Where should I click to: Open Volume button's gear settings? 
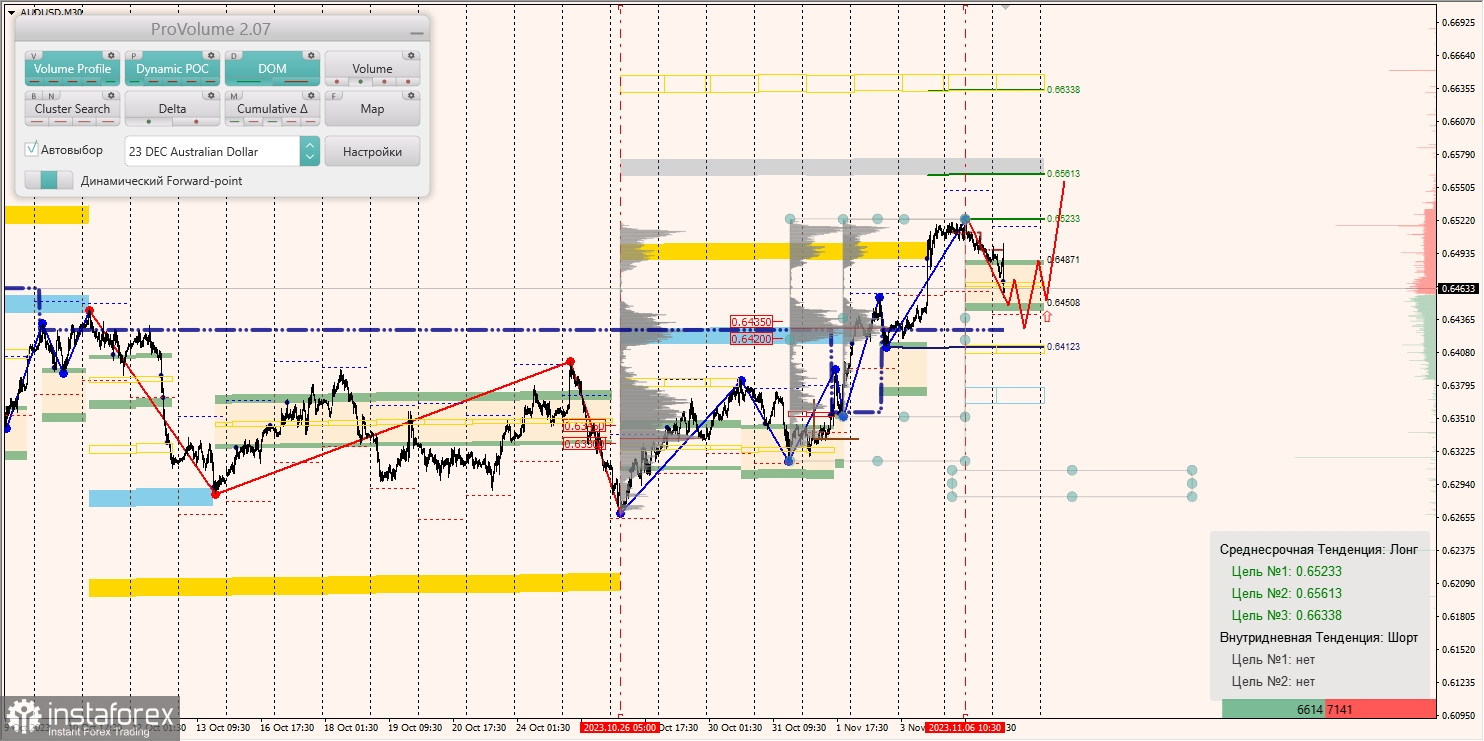[x=411, y=55]
